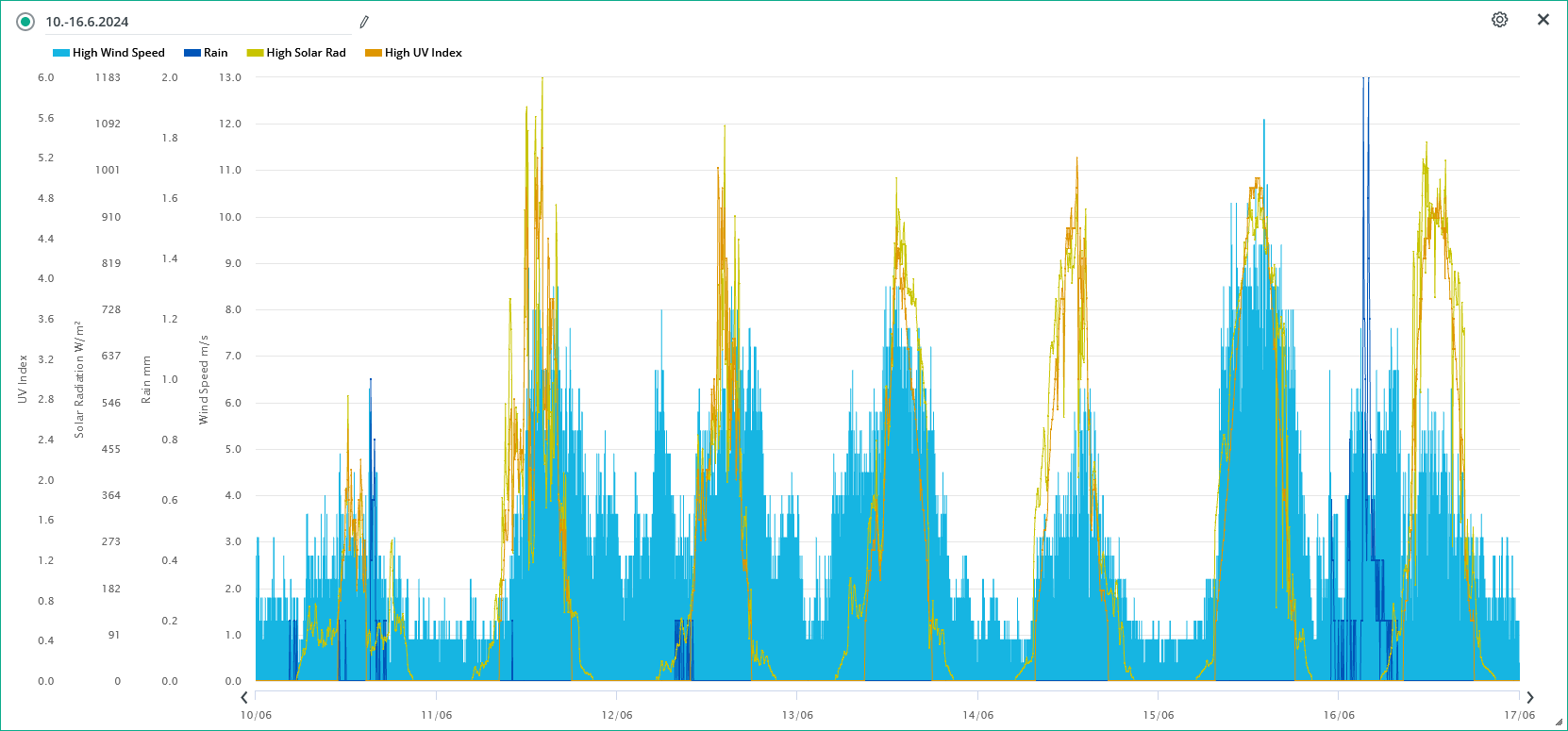Toggle the green radio indicator beside title
Viewport: 1568px width, 731px height.
25,22
